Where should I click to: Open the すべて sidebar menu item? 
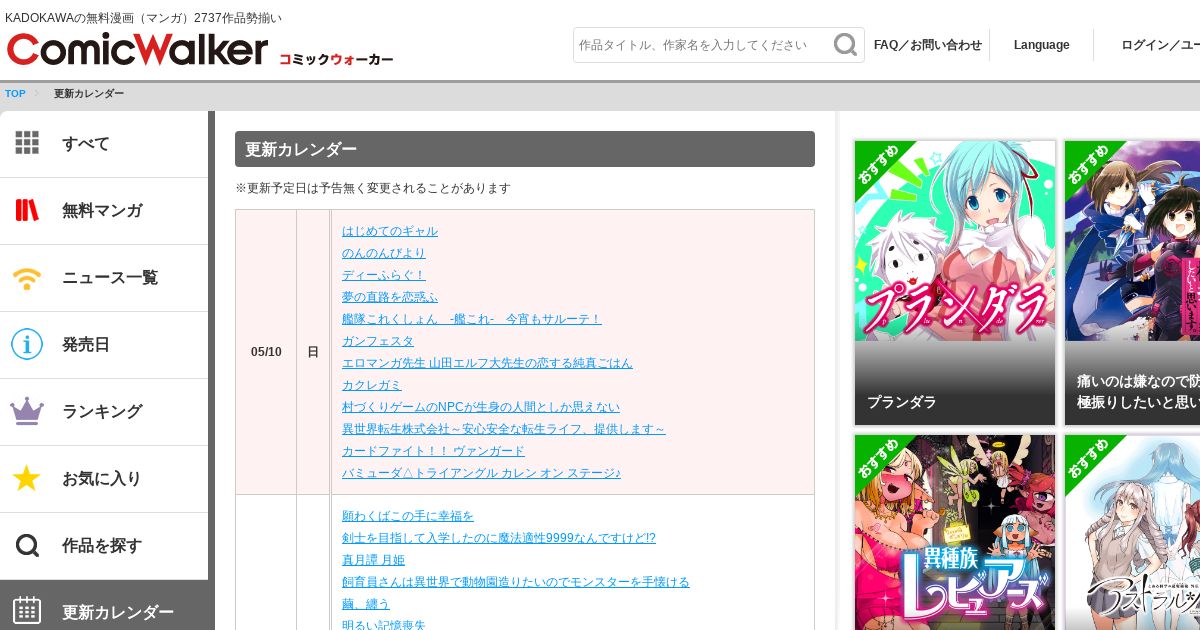104,144
